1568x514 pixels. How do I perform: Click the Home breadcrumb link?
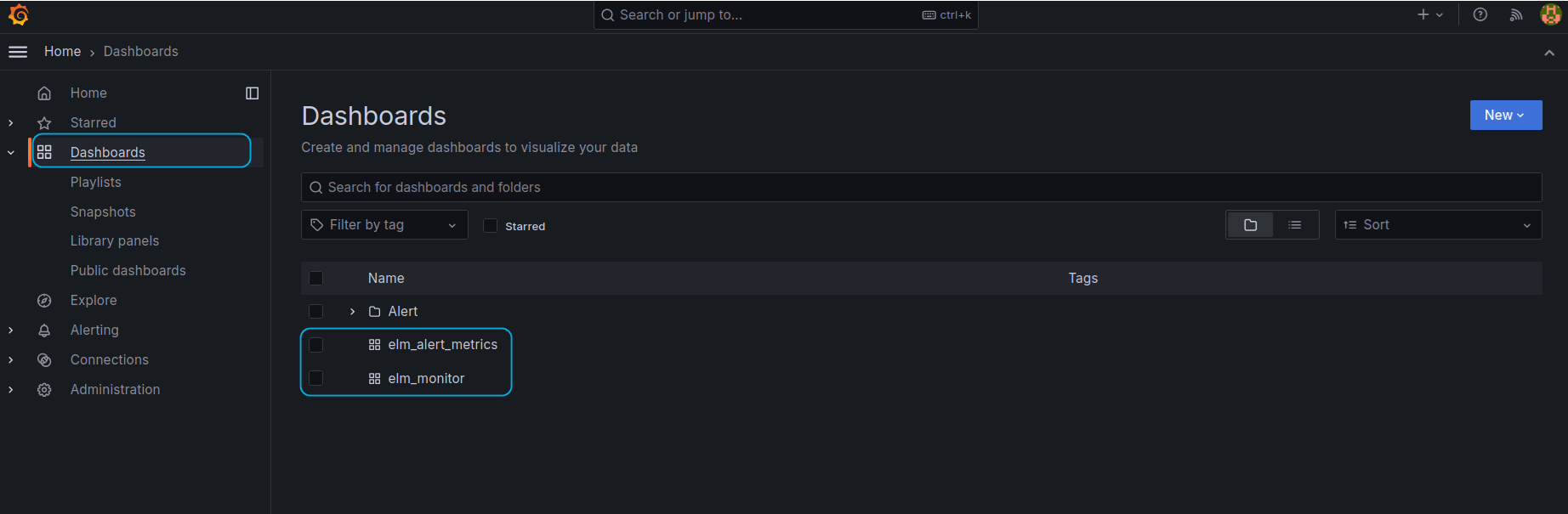coord(63,52)
